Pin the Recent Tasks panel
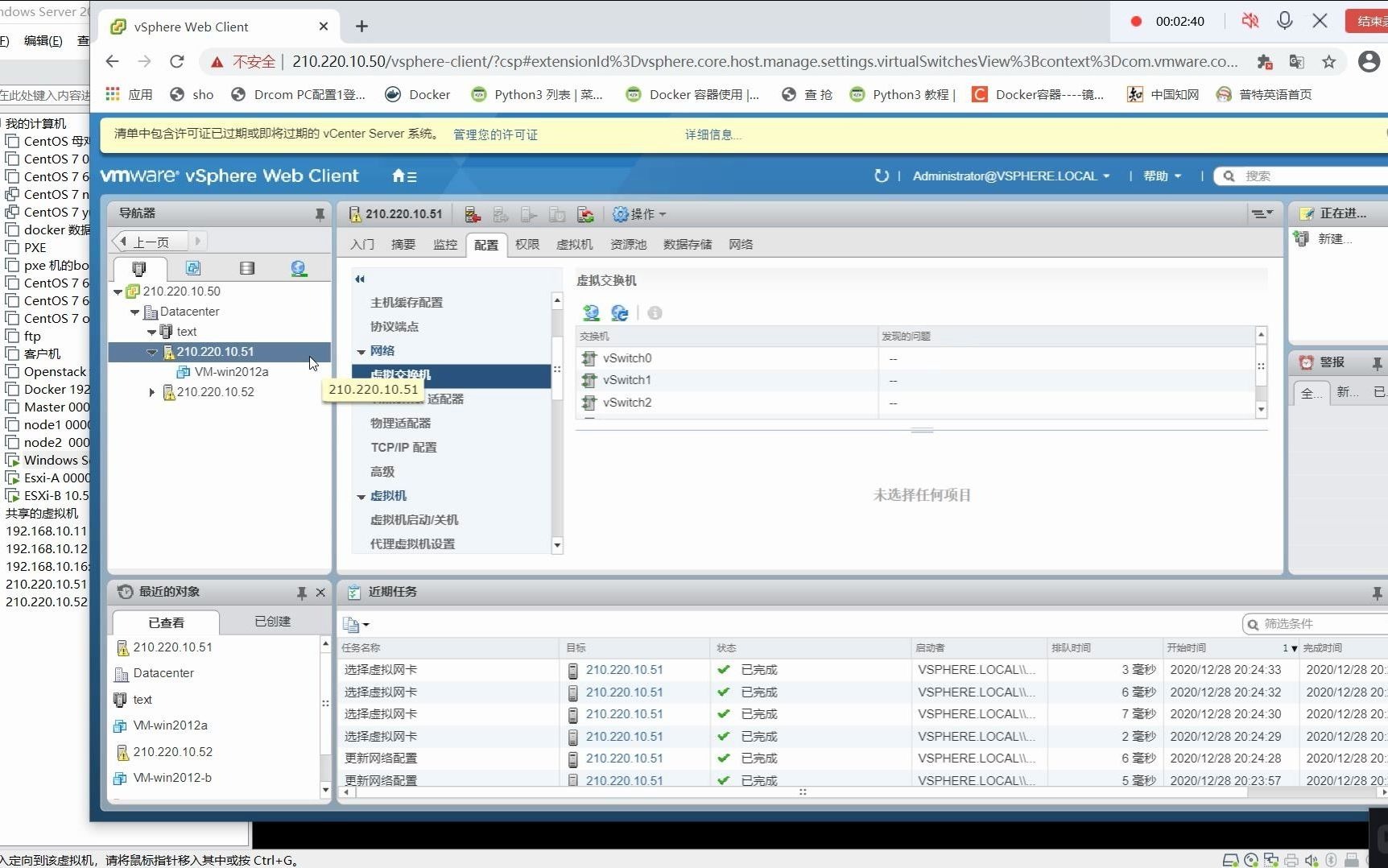Image resolution: width=1388 pixels, height=868 pixels. pyautogui.click(x=1378, y=593)
